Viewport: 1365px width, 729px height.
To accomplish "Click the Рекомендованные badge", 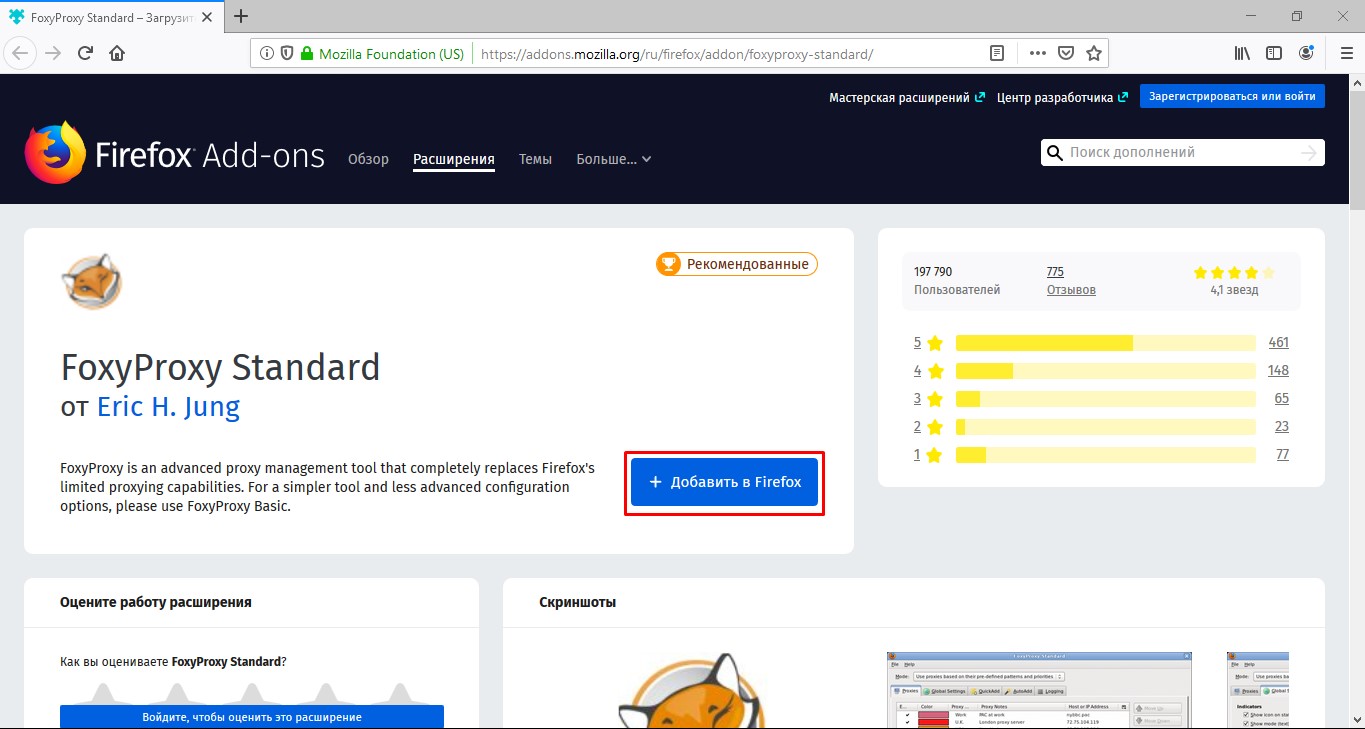I will point(737,264).
